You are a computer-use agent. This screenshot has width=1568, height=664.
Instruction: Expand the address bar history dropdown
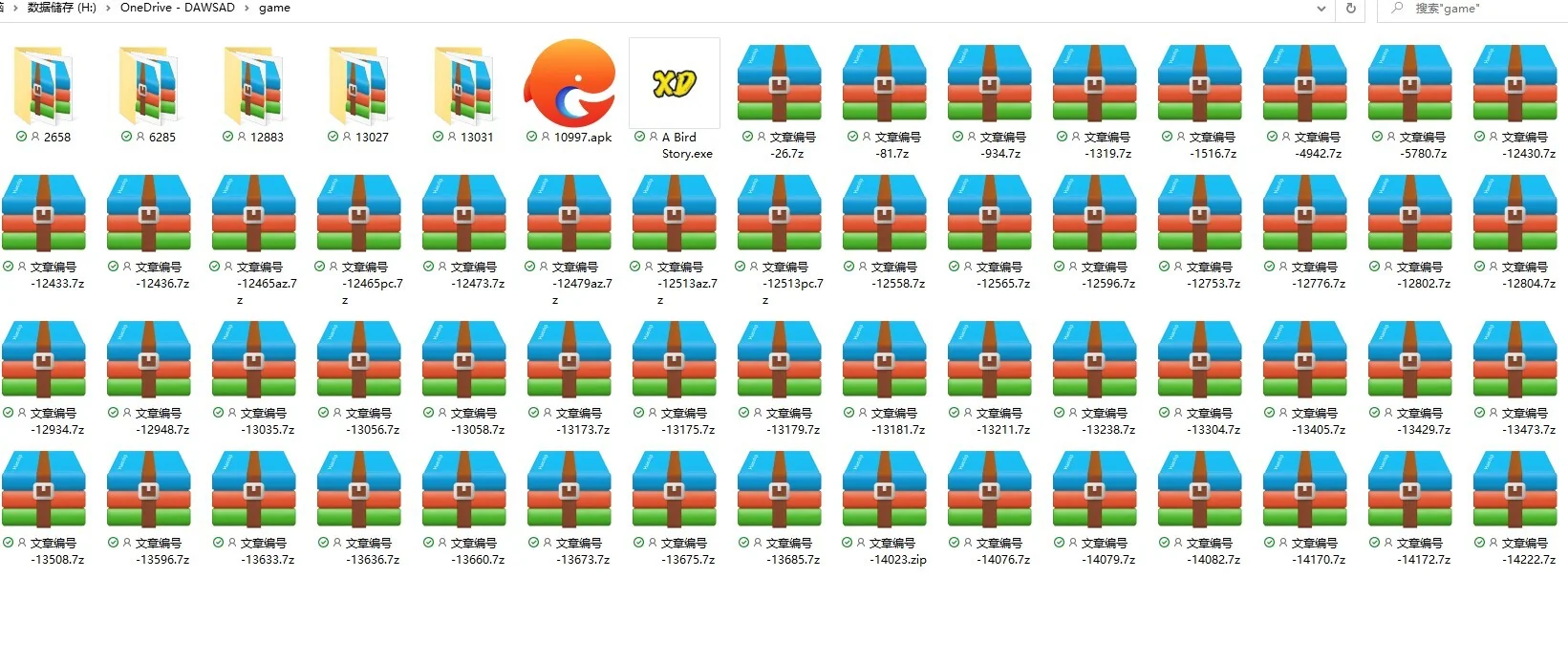[x=1321, y=9]
